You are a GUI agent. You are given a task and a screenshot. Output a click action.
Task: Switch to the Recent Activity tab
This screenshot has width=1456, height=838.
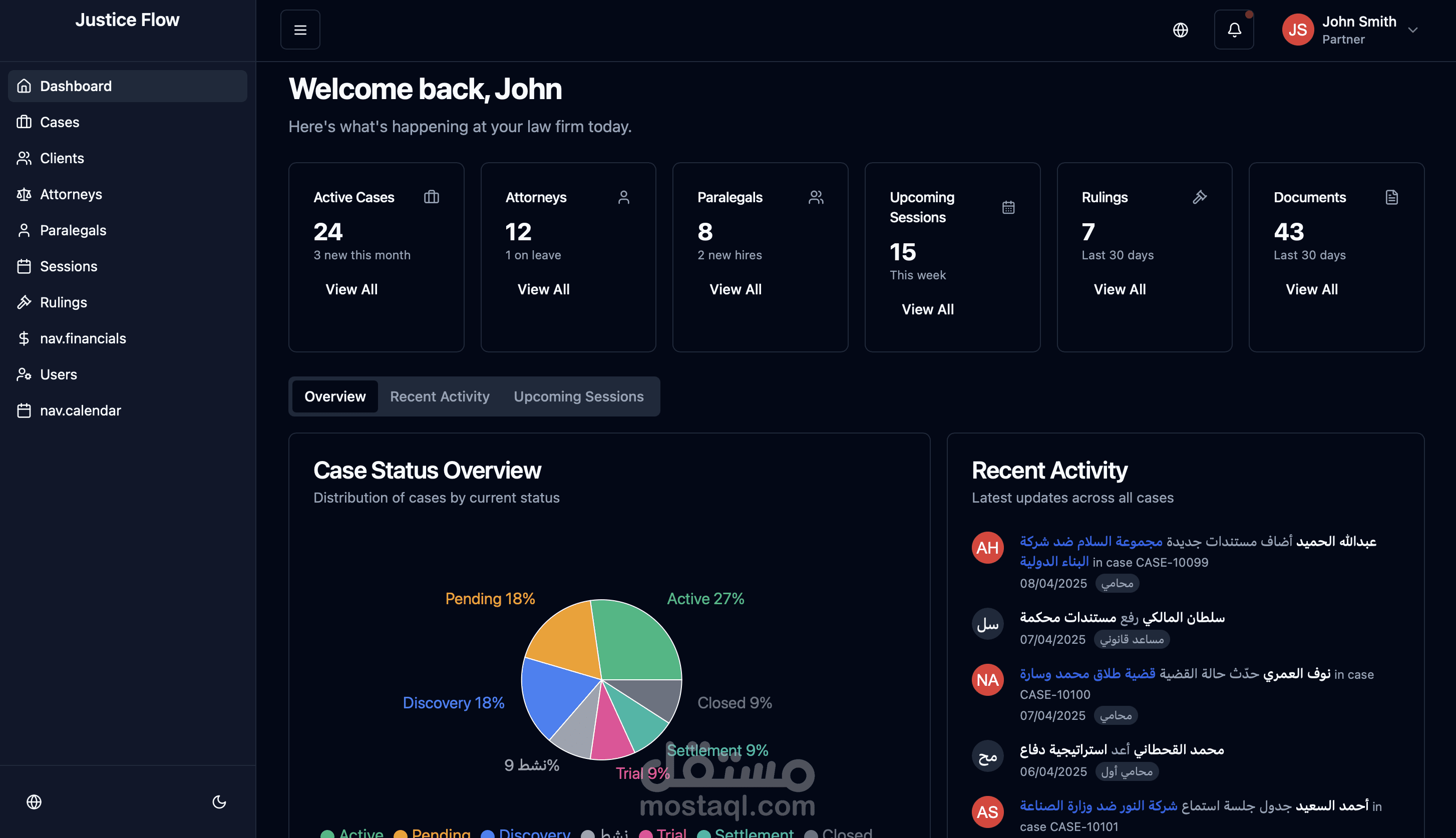(x=439, y=396)
